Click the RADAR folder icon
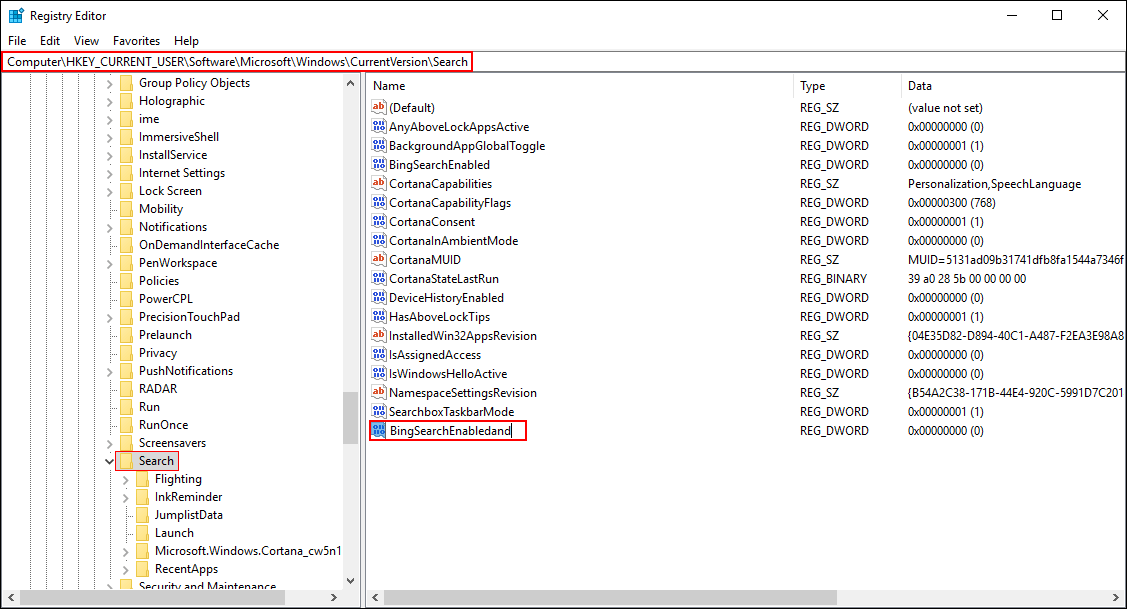1127x609 pixels. (126, 389)
